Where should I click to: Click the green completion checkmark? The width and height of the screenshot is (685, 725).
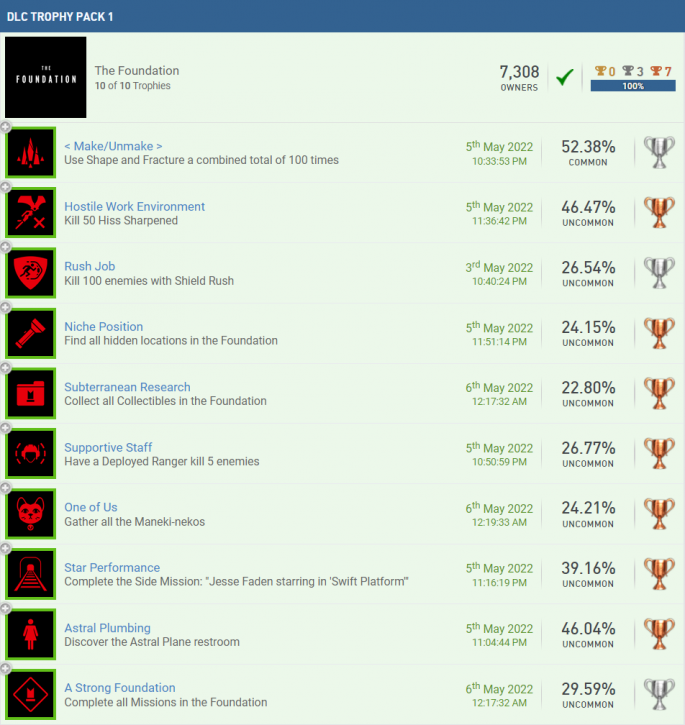pyautogui.click(x=565, y=77)
